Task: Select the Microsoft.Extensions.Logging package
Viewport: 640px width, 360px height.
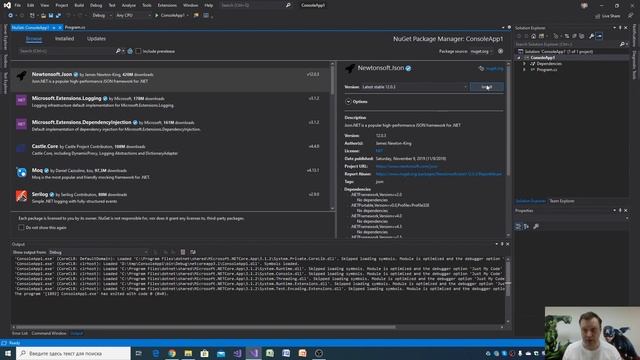Action: coord(171,102)
